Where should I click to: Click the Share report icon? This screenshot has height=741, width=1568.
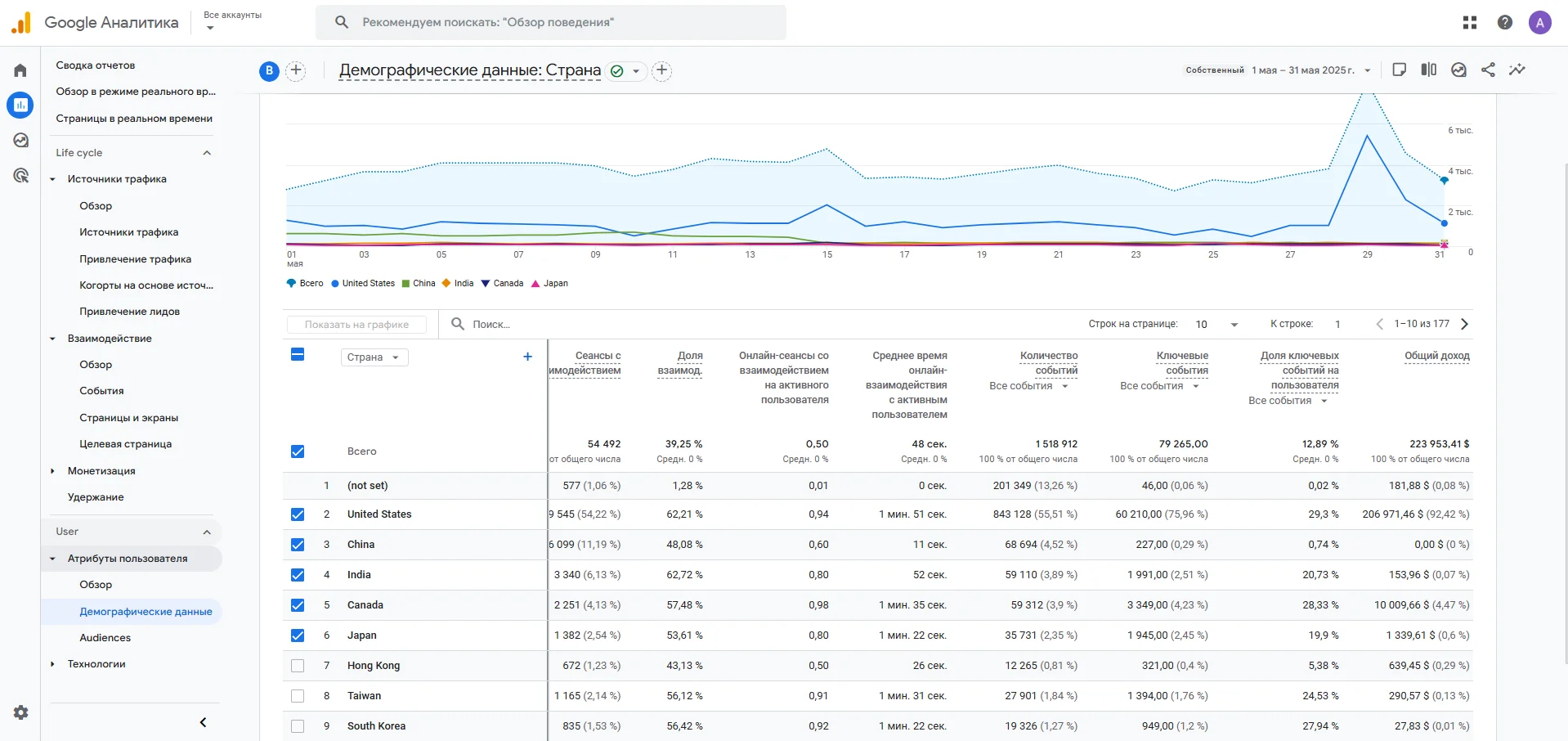pyautogui.click(x=1488, y=70)
